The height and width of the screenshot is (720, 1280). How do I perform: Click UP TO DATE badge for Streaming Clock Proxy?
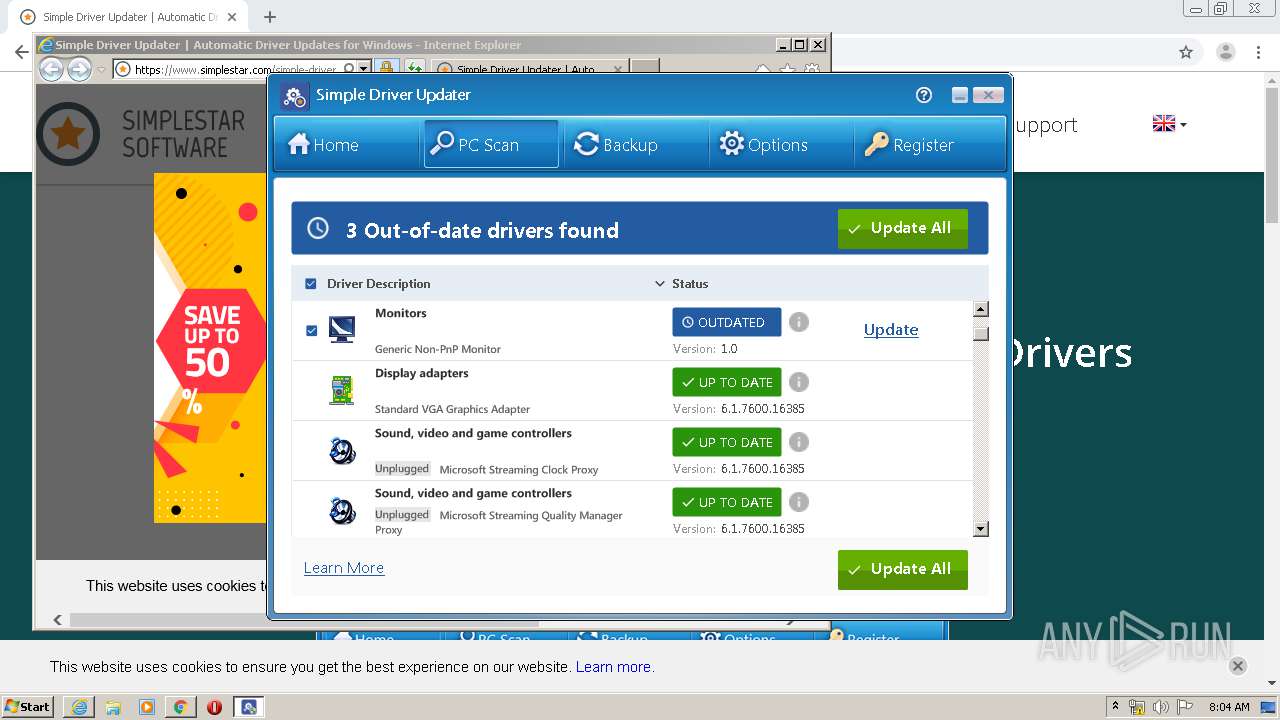coord(727,442)
